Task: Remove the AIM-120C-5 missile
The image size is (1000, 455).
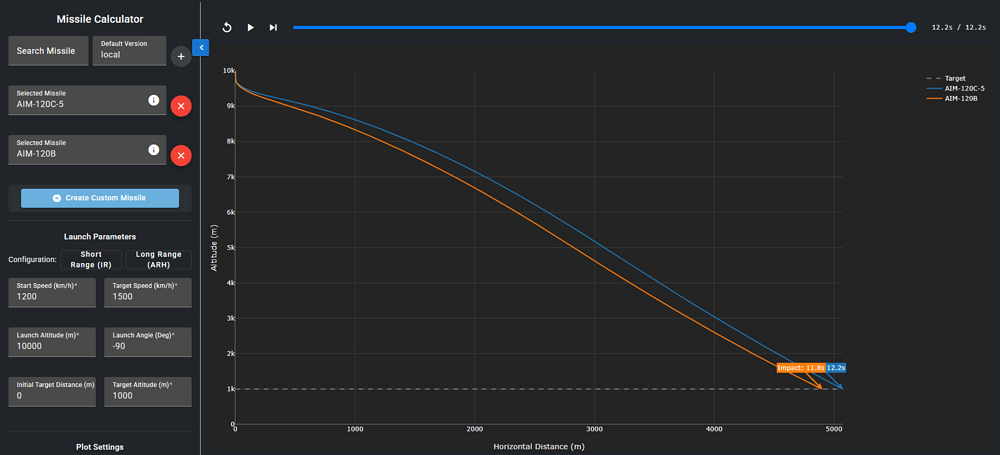Action: click(x=181, y=105)
